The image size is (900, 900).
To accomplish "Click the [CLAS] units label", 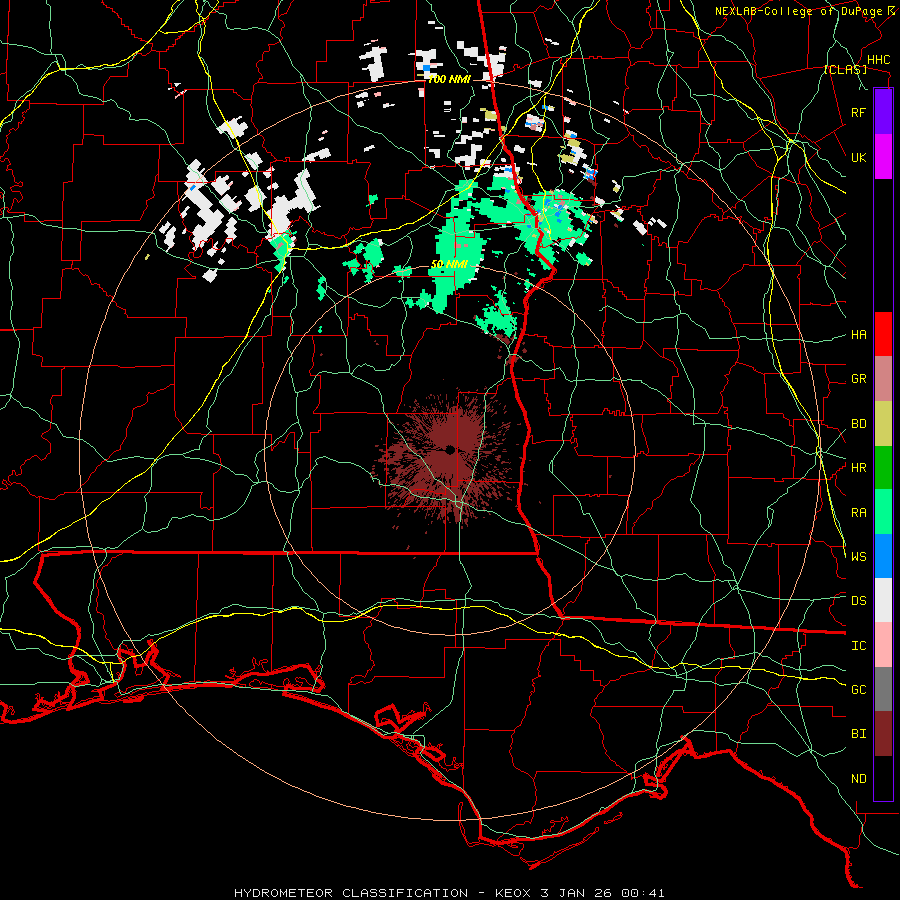I will pyautogui.click(x=845, y=69).
